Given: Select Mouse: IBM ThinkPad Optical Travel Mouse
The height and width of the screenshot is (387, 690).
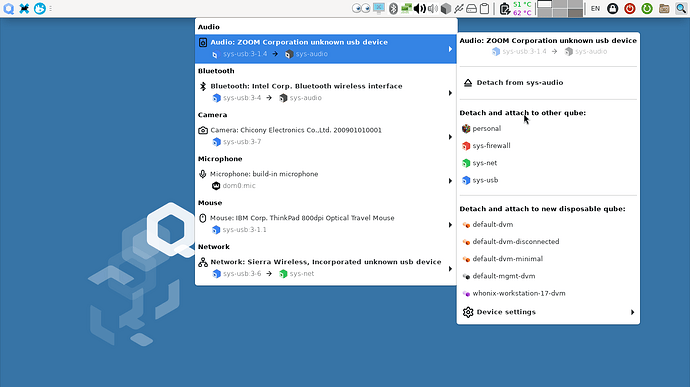Looking at the screenshot, I should pos(326,225).
